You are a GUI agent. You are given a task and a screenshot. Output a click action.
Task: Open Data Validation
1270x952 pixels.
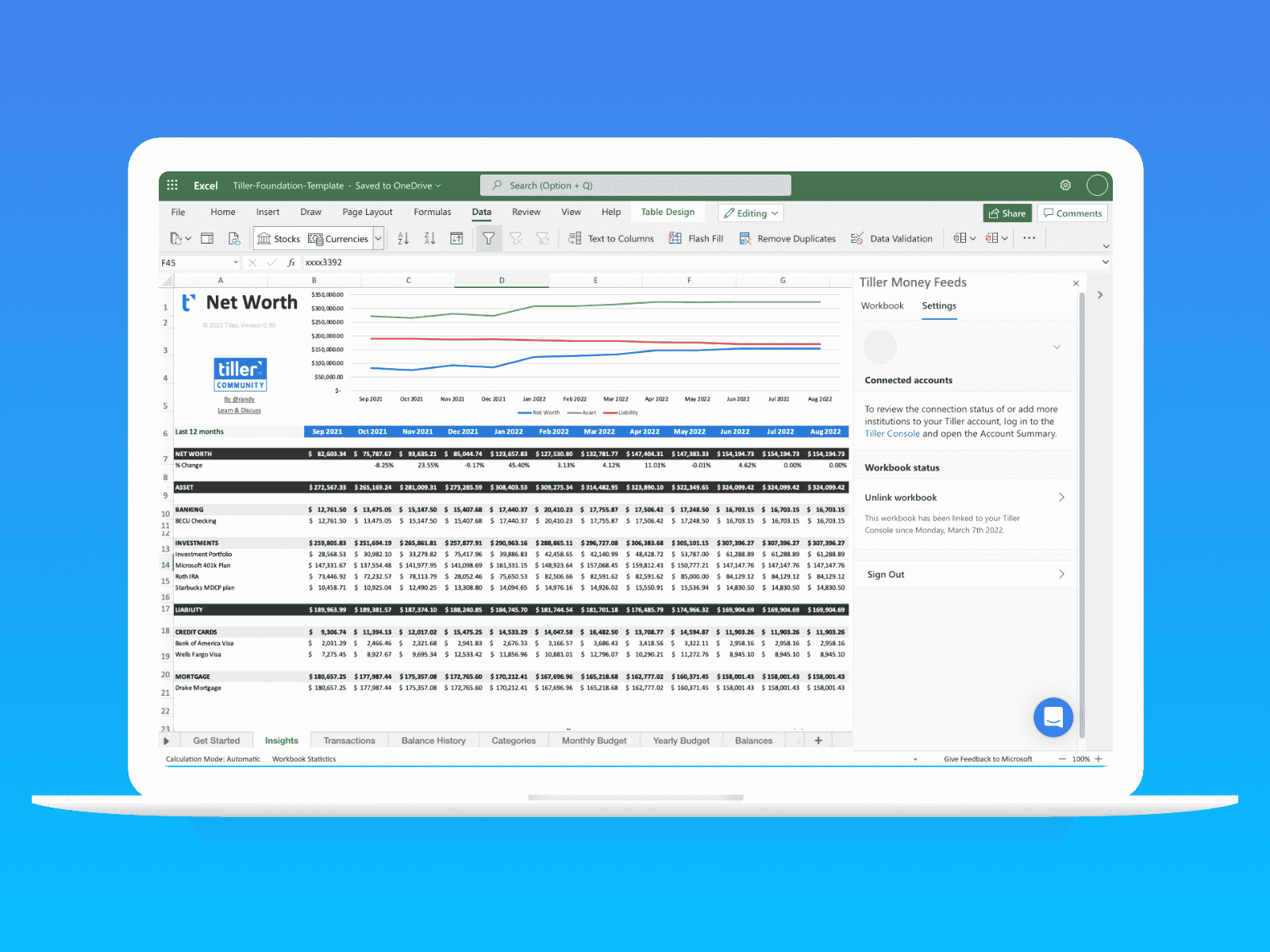tap(891, 238)
